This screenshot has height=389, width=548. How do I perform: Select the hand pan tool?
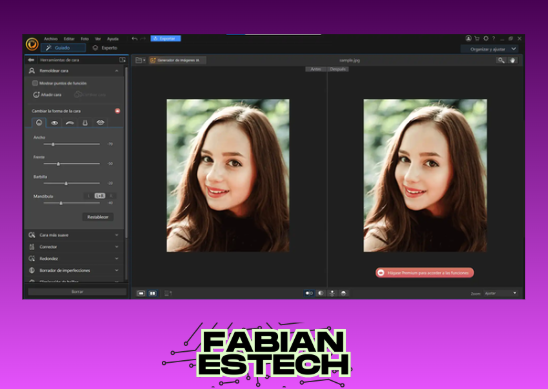click(x=512, y=60)
